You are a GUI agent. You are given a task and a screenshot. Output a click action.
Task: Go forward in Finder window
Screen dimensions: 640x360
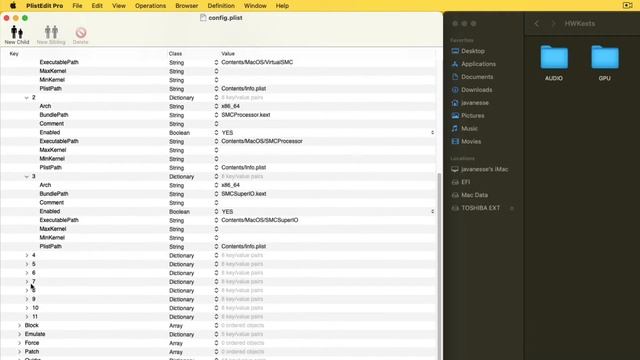pyautogui.click(x=553, y=24)
